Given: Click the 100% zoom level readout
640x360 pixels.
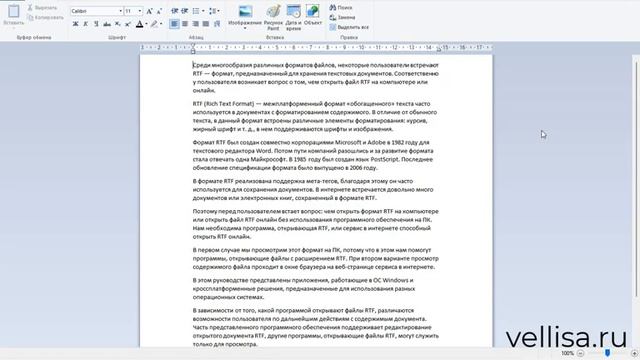Looking at the screenshot, I should pos(567,353).
